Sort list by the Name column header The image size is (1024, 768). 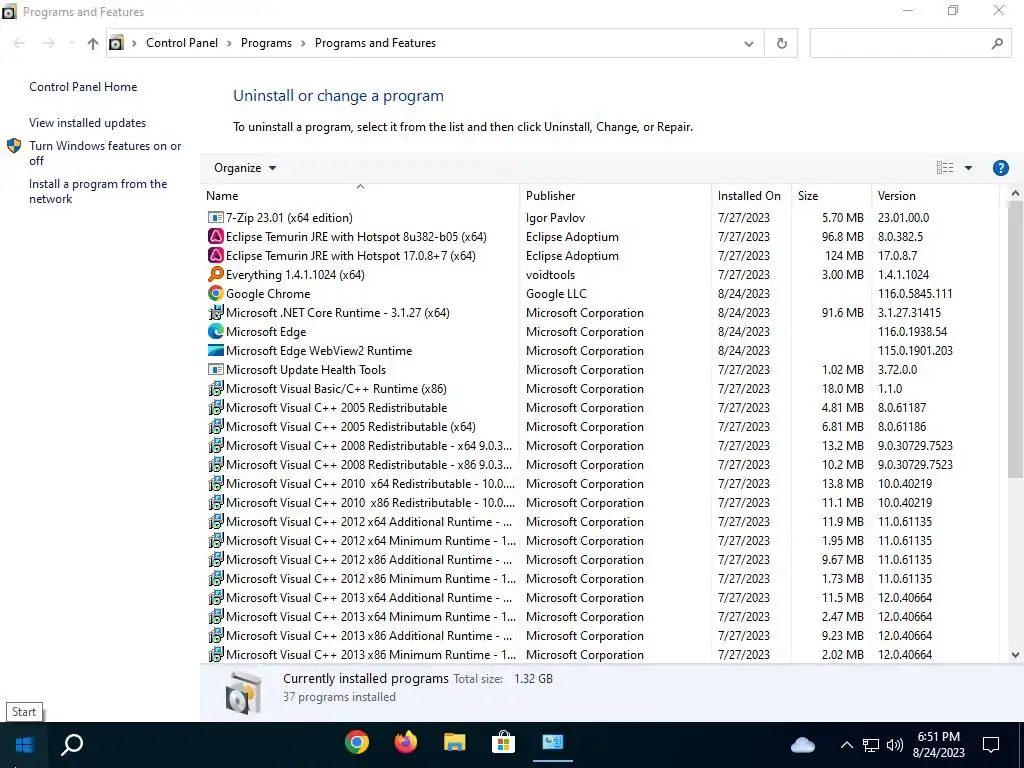tap(360, 196)
